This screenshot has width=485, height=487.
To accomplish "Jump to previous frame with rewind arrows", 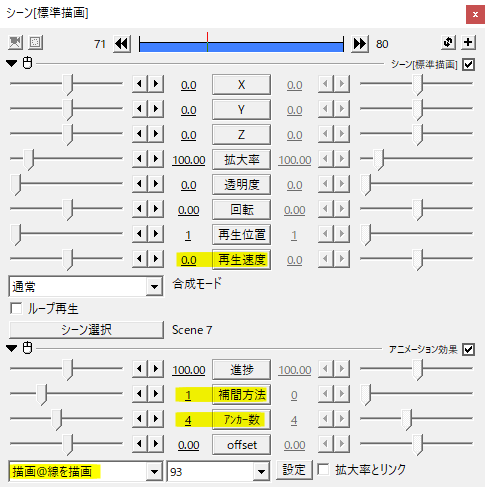I will pos(122,44).
